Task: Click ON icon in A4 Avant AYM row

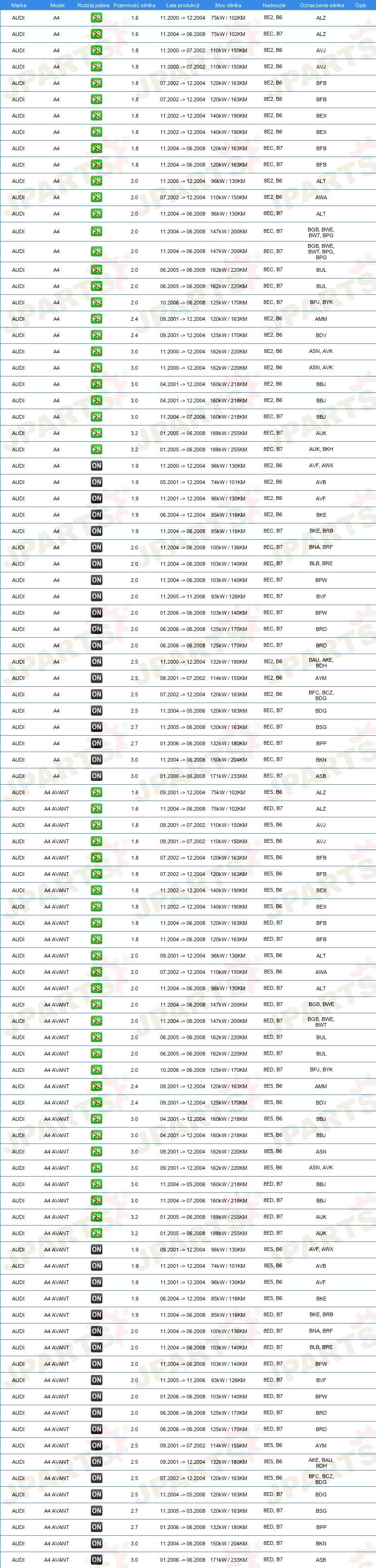Action: (96, 1445)
